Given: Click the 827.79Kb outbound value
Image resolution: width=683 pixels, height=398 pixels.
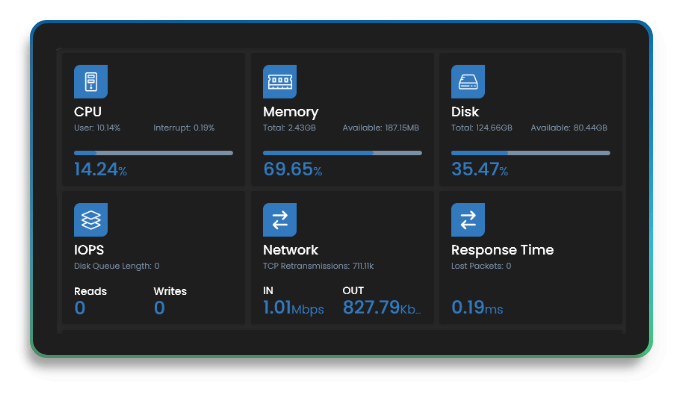Looking at the screenshot, I should click(x=382, y=308).
